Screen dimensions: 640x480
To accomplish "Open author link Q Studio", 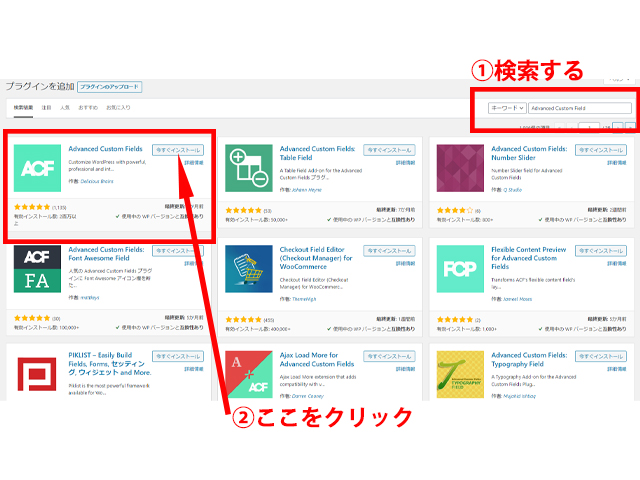I will 513,190.
